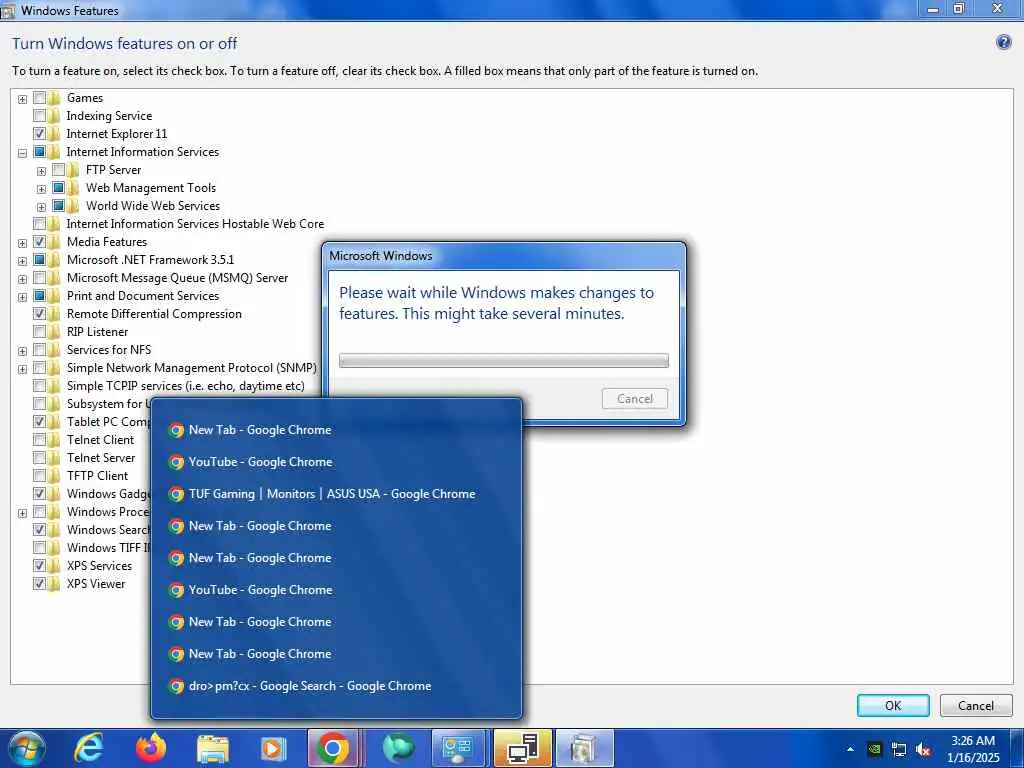This screenshot has width=1024, height=768.
Task: Click the Control Panel taskbar button
Action: pyautogui.click(x=458, y=748)
